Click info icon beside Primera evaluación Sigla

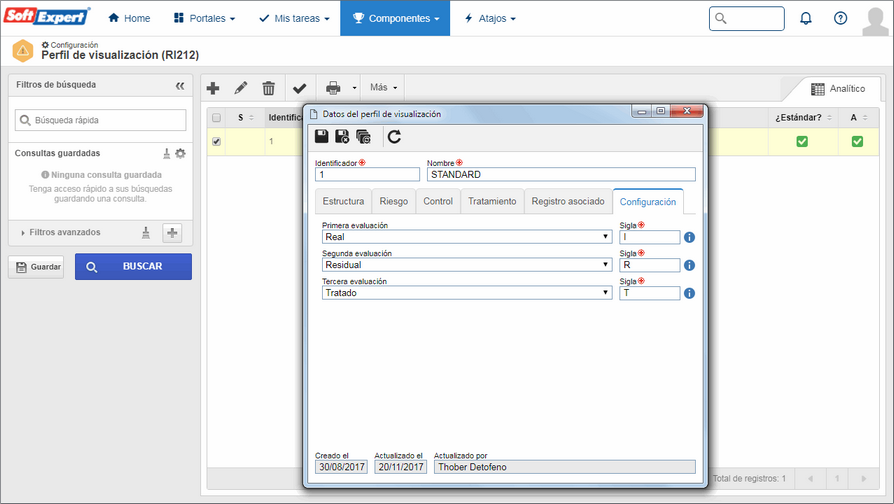coord(689,237)
